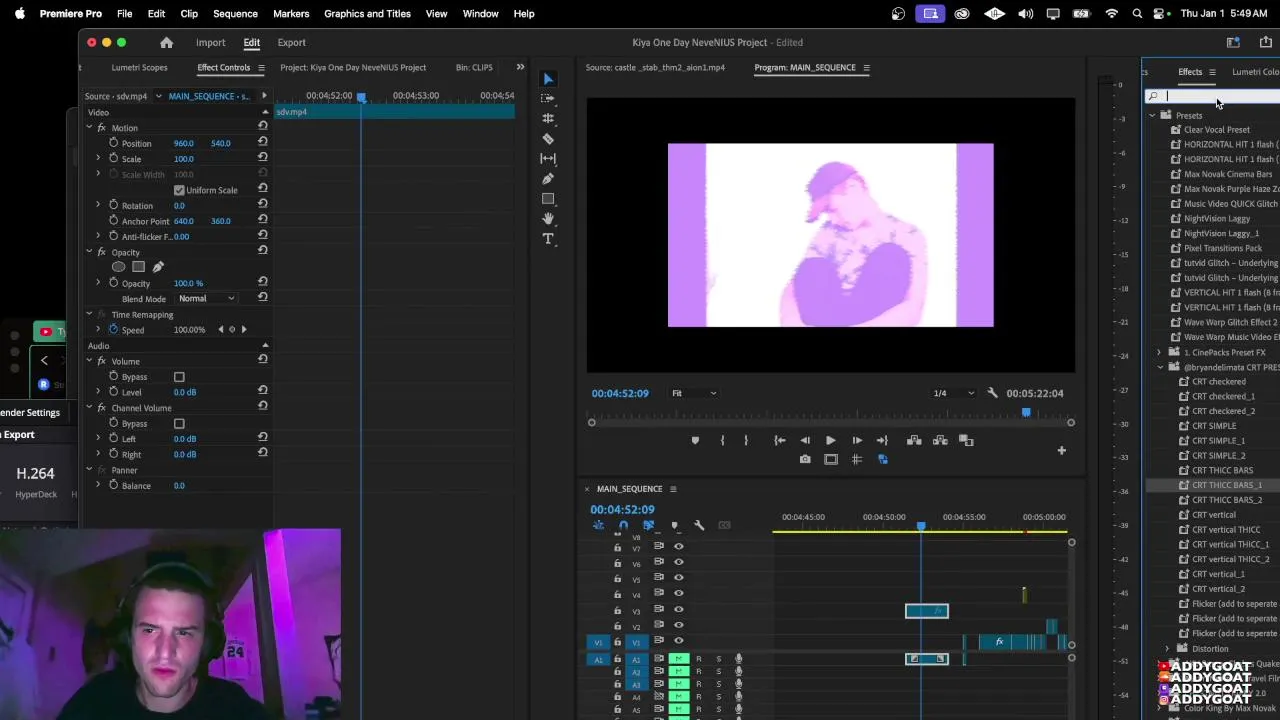Collapse the Motion effect section
The image size is (1280, 720).
89,128
